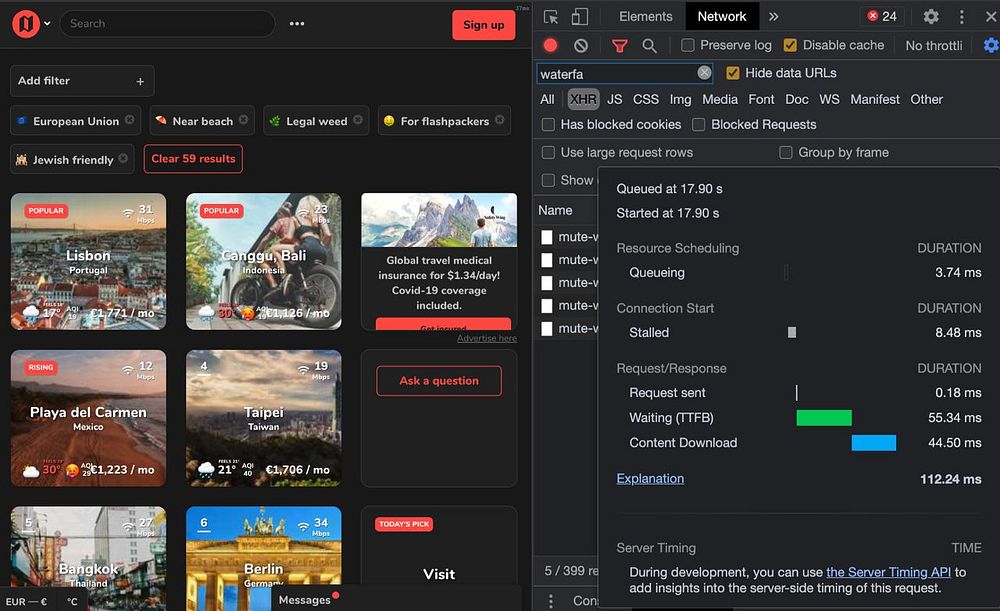Open the Add filter dropdown
1000x611 pixels.
82,81
